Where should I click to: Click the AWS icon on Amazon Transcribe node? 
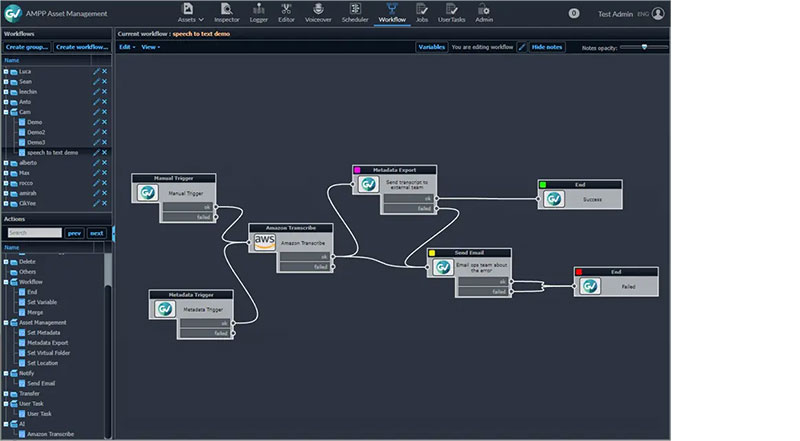coord(264,242)
